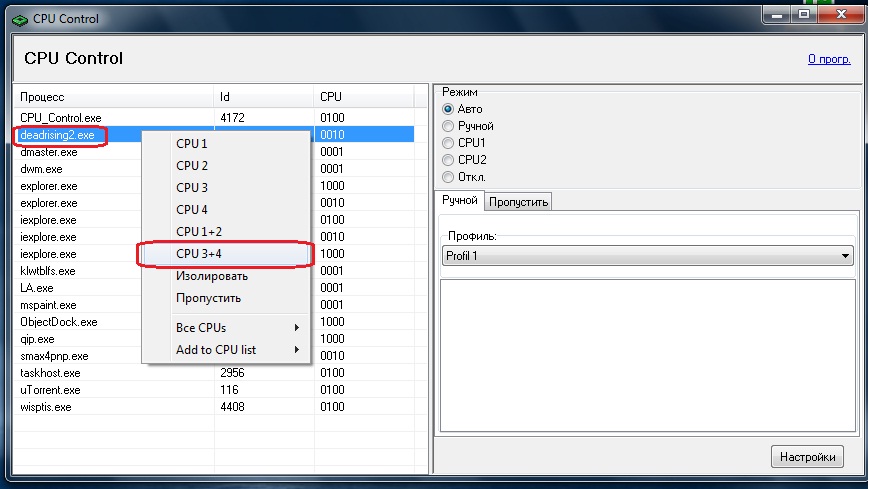Choose CPU 3 in context menu
The width and height of the screenshot is (870, 489).
(x=226, y=188)
